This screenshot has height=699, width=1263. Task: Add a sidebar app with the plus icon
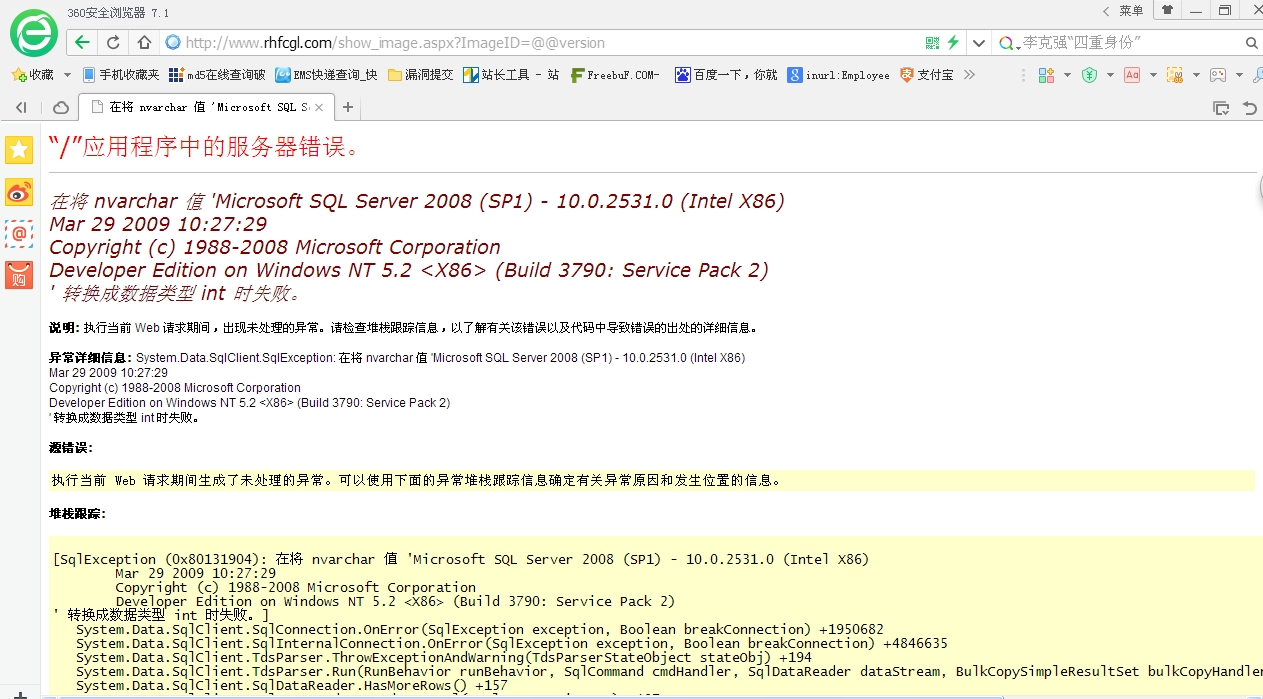pos(19,694)
